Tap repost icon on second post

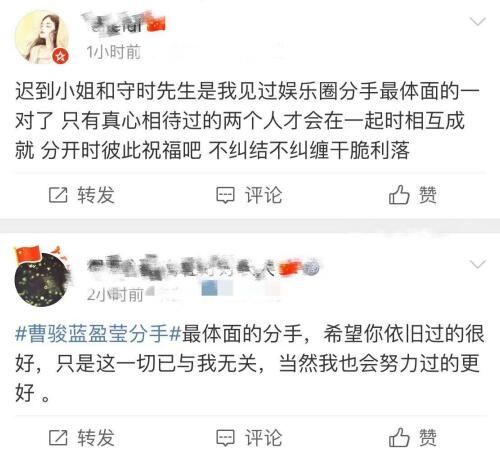point(58,438)
